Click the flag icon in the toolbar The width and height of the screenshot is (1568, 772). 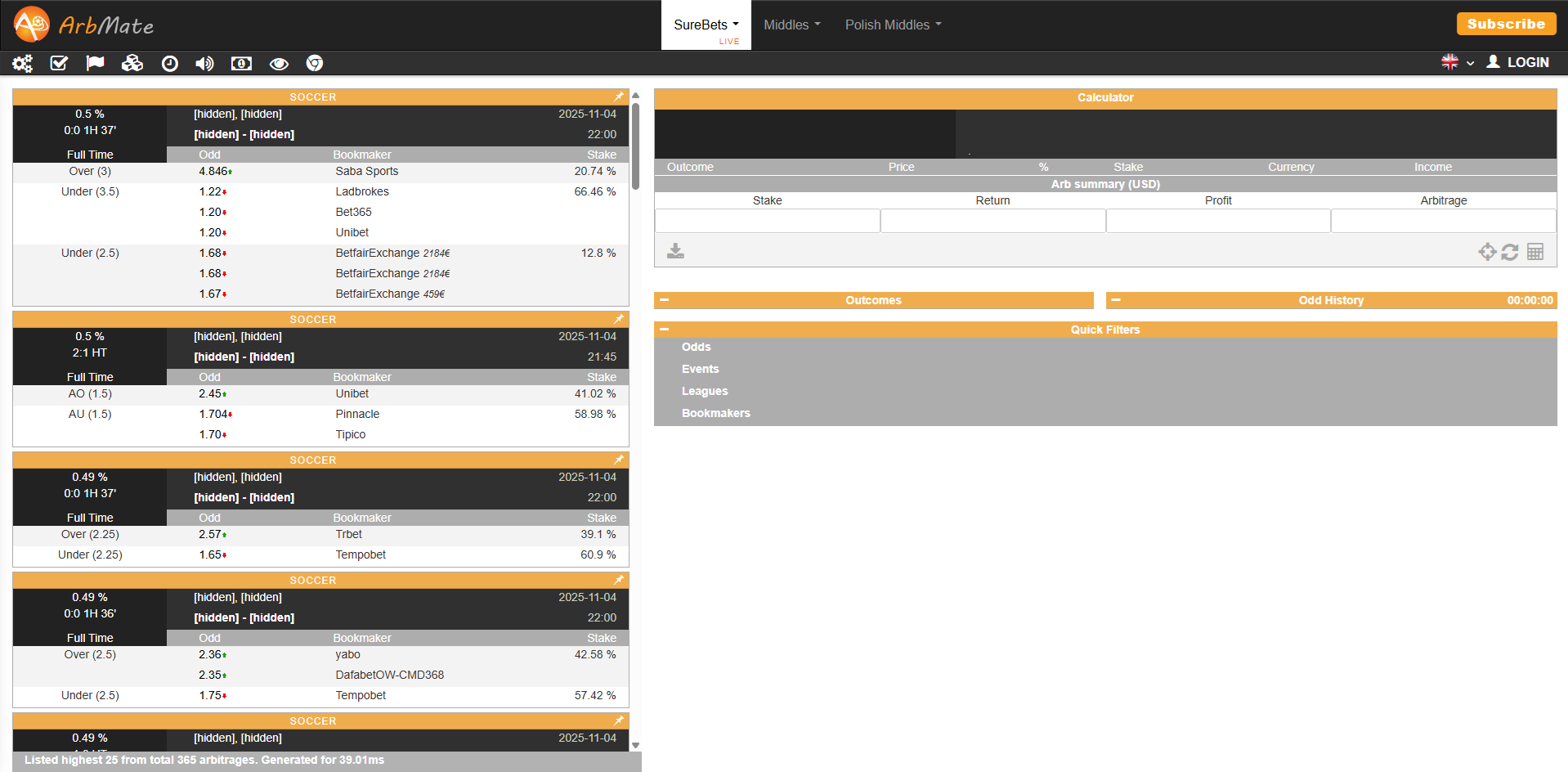pos(95,63)
